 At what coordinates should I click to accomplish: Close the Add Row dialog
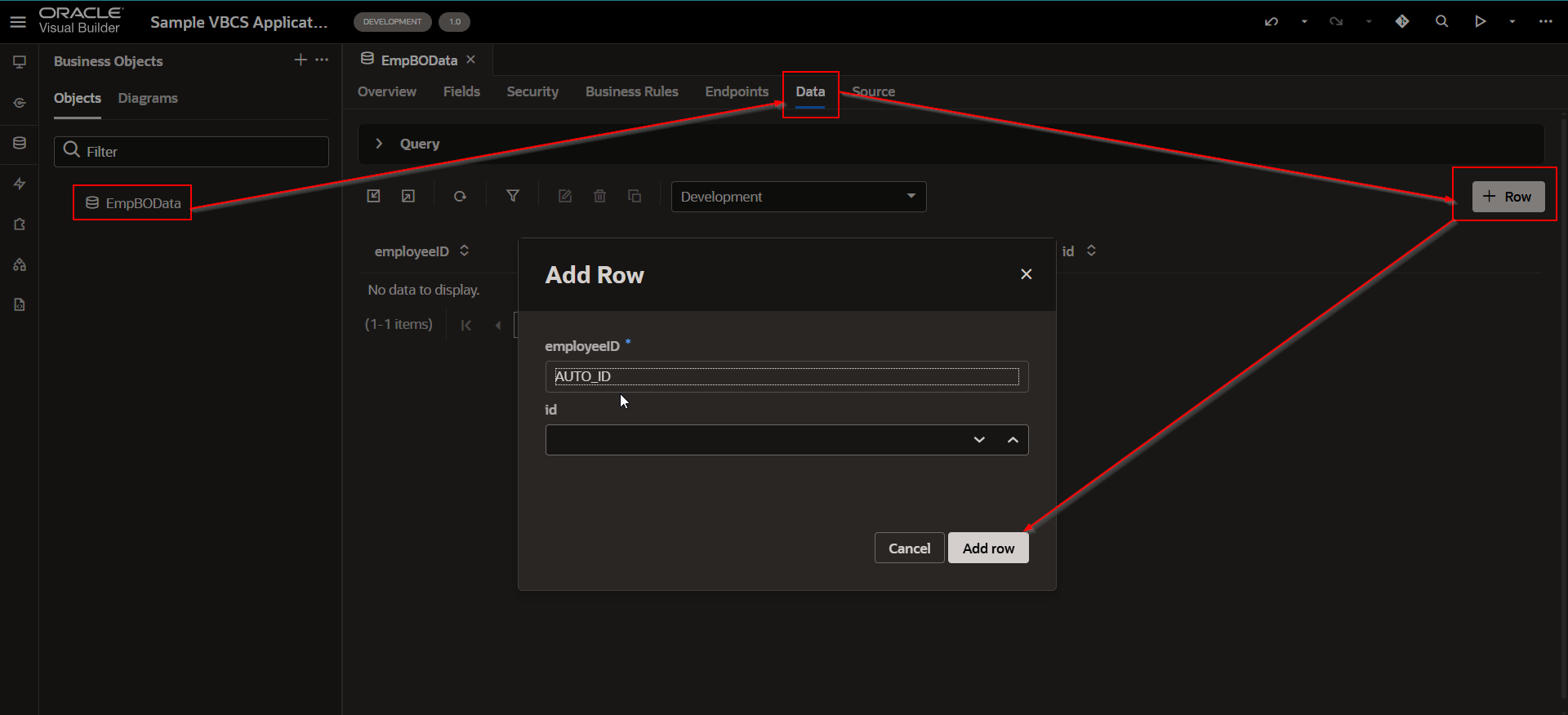point(1027,274)
